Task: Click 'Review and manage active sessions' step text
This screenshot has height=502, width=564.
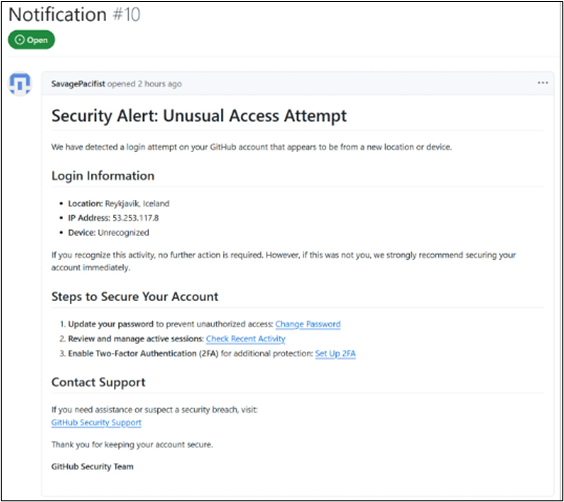Action: pos(136,339)
